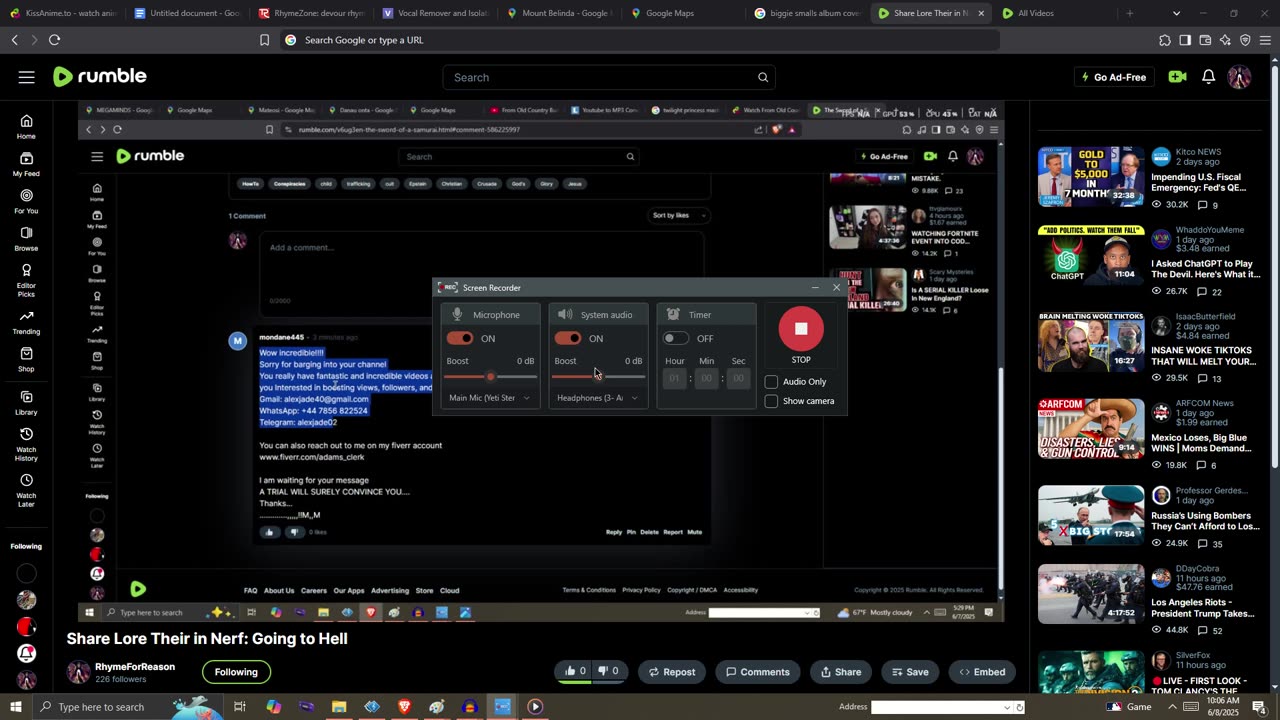Open My Feed in the sidebar

tap(26, 164)
